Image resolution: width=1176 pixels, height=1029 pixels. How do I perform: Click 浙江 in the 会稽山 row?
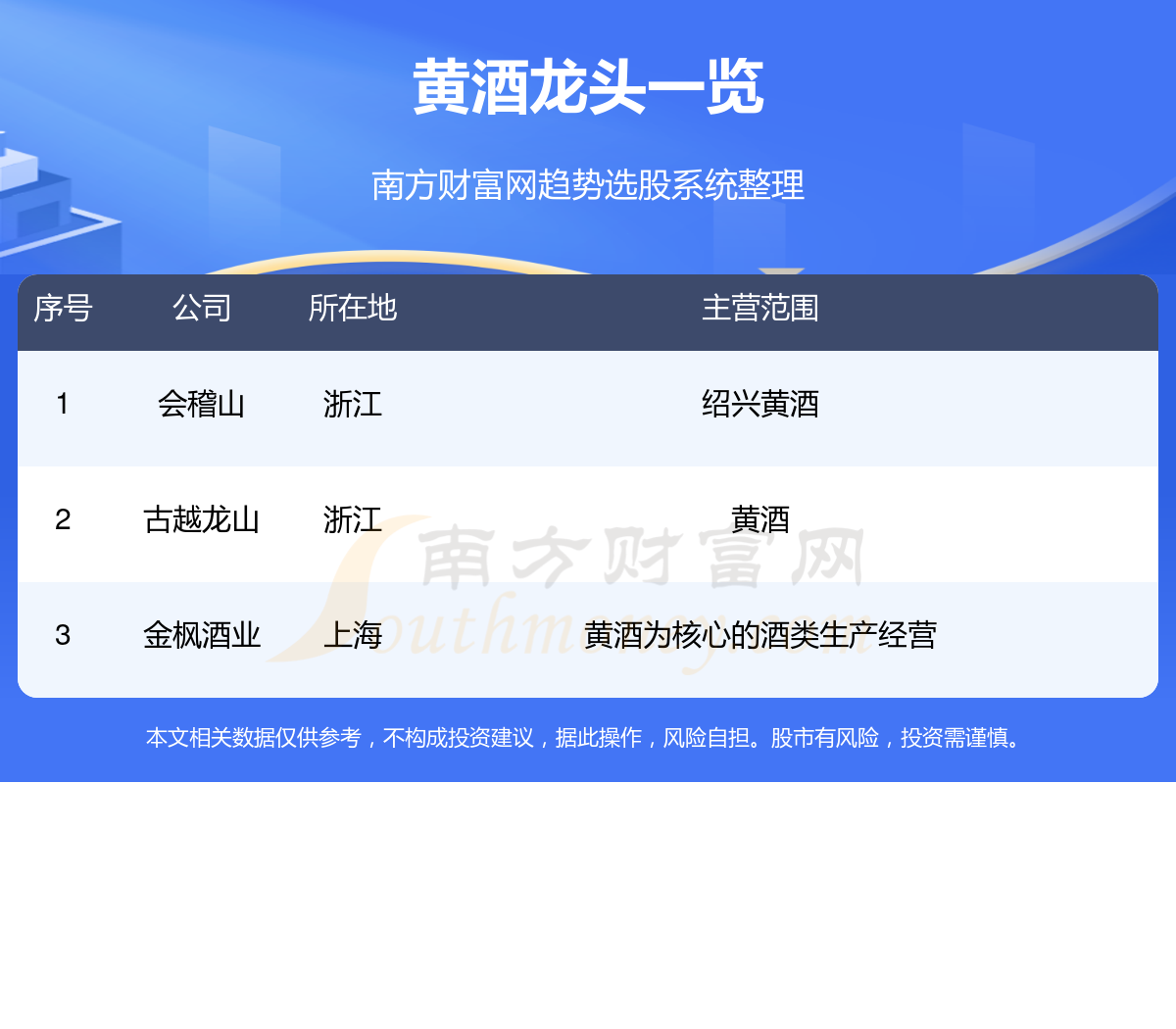click(353, 404)
